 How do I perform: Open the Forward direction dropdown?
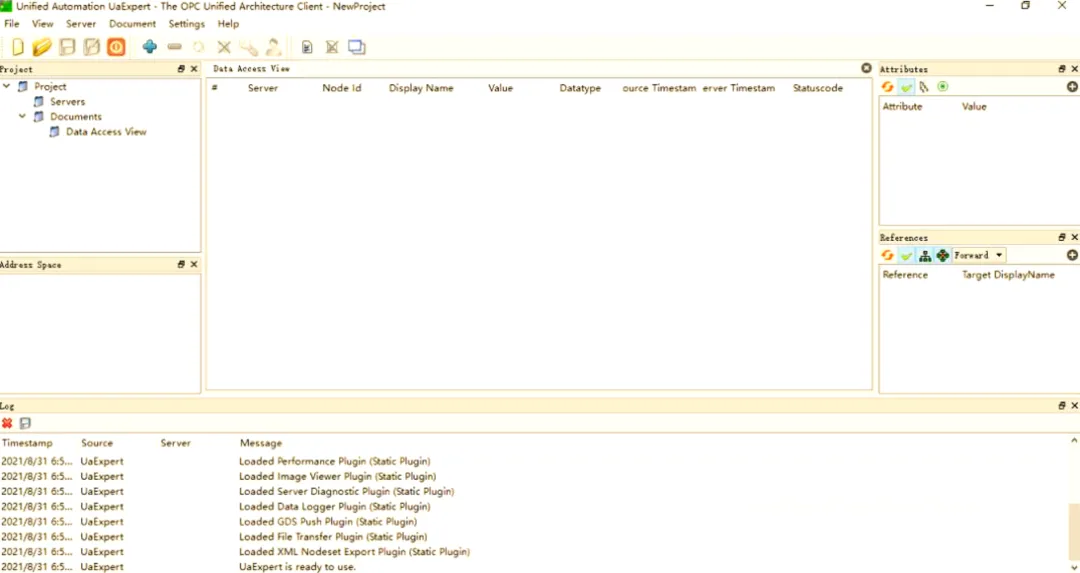click(979, 256)
